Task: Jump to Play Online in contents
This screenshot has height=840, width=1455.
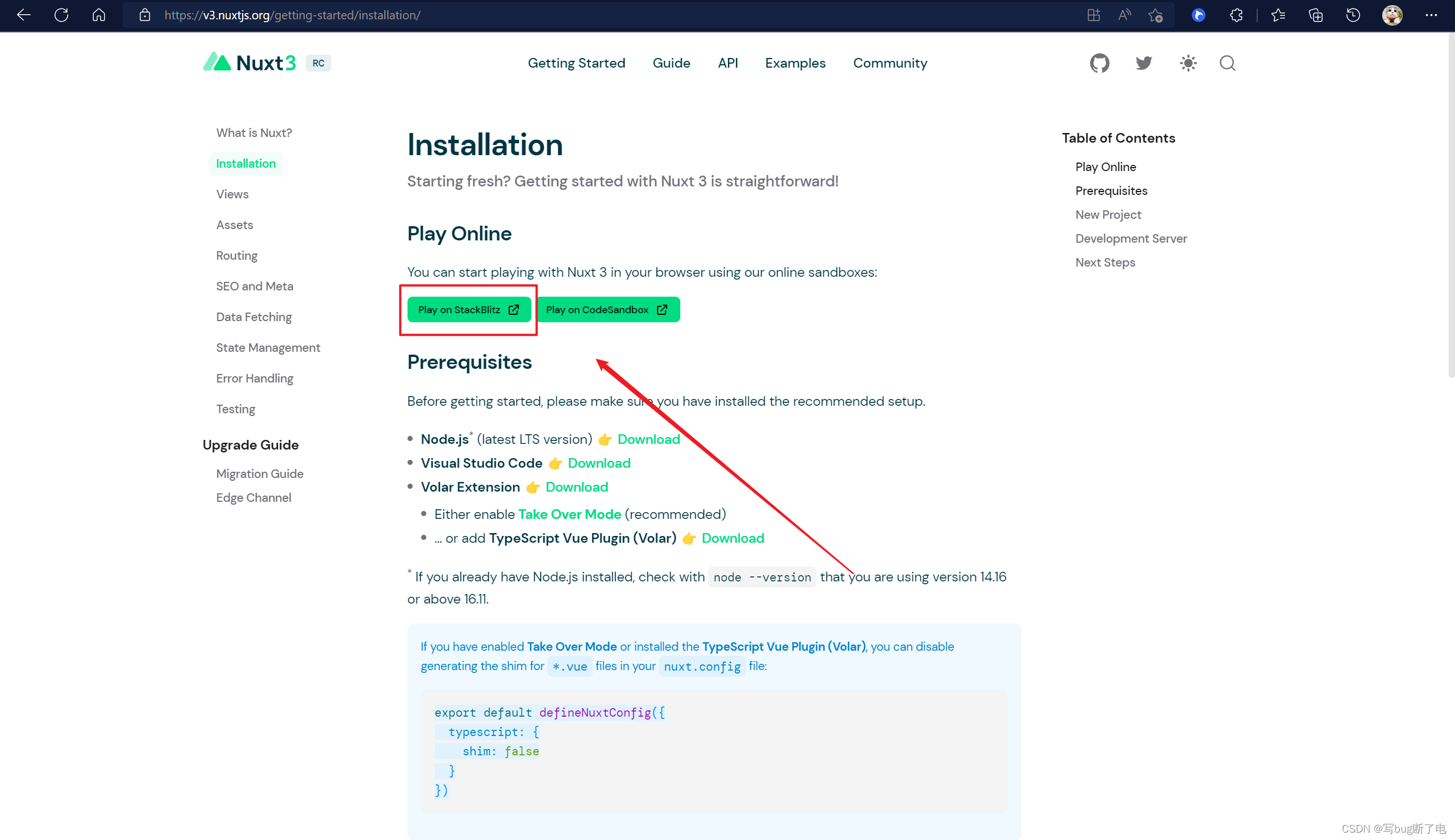Action: [x=1105, y=167]
